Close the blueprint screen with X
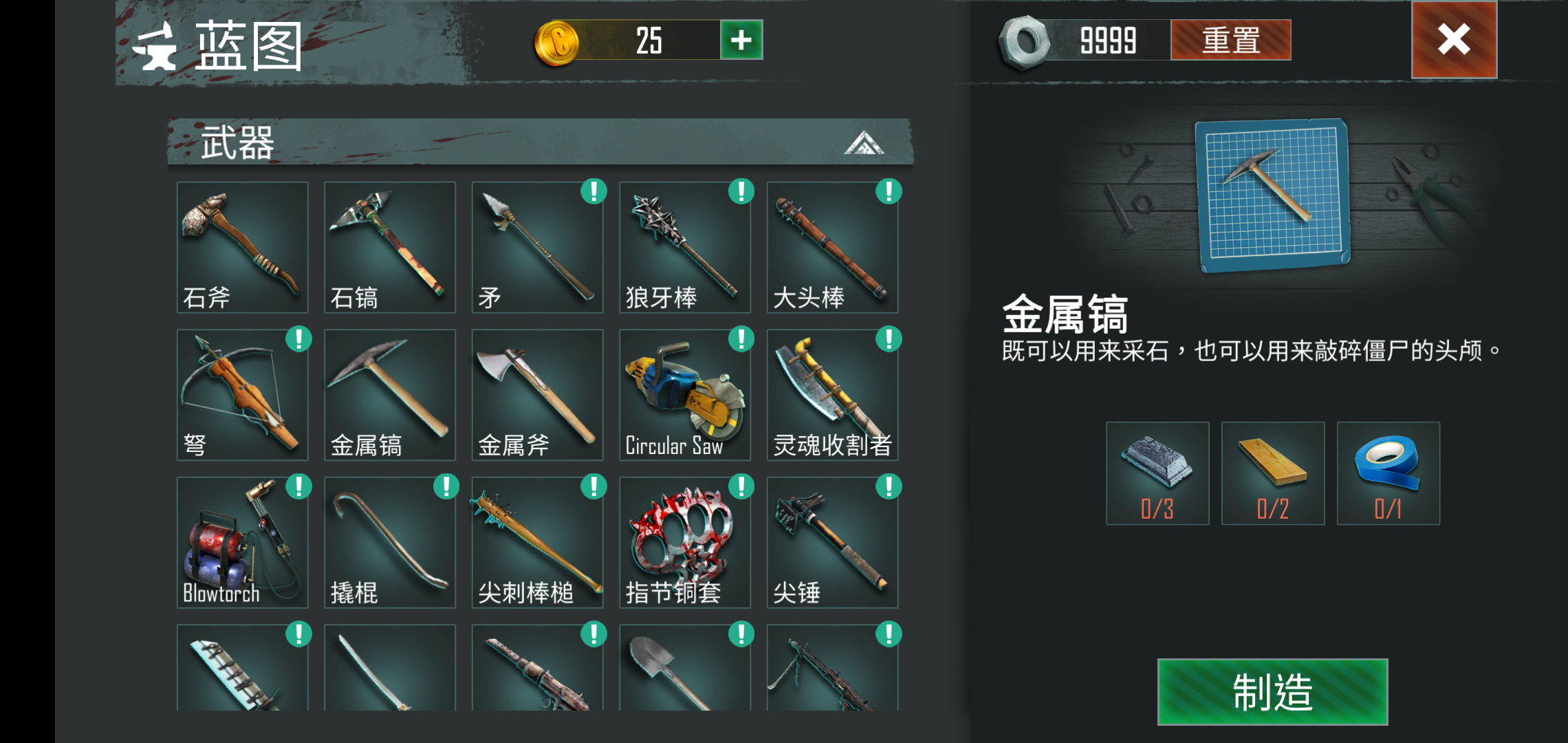This screenshot has width=1568, height=743. pyautogui.click(x=1454, y=39)
